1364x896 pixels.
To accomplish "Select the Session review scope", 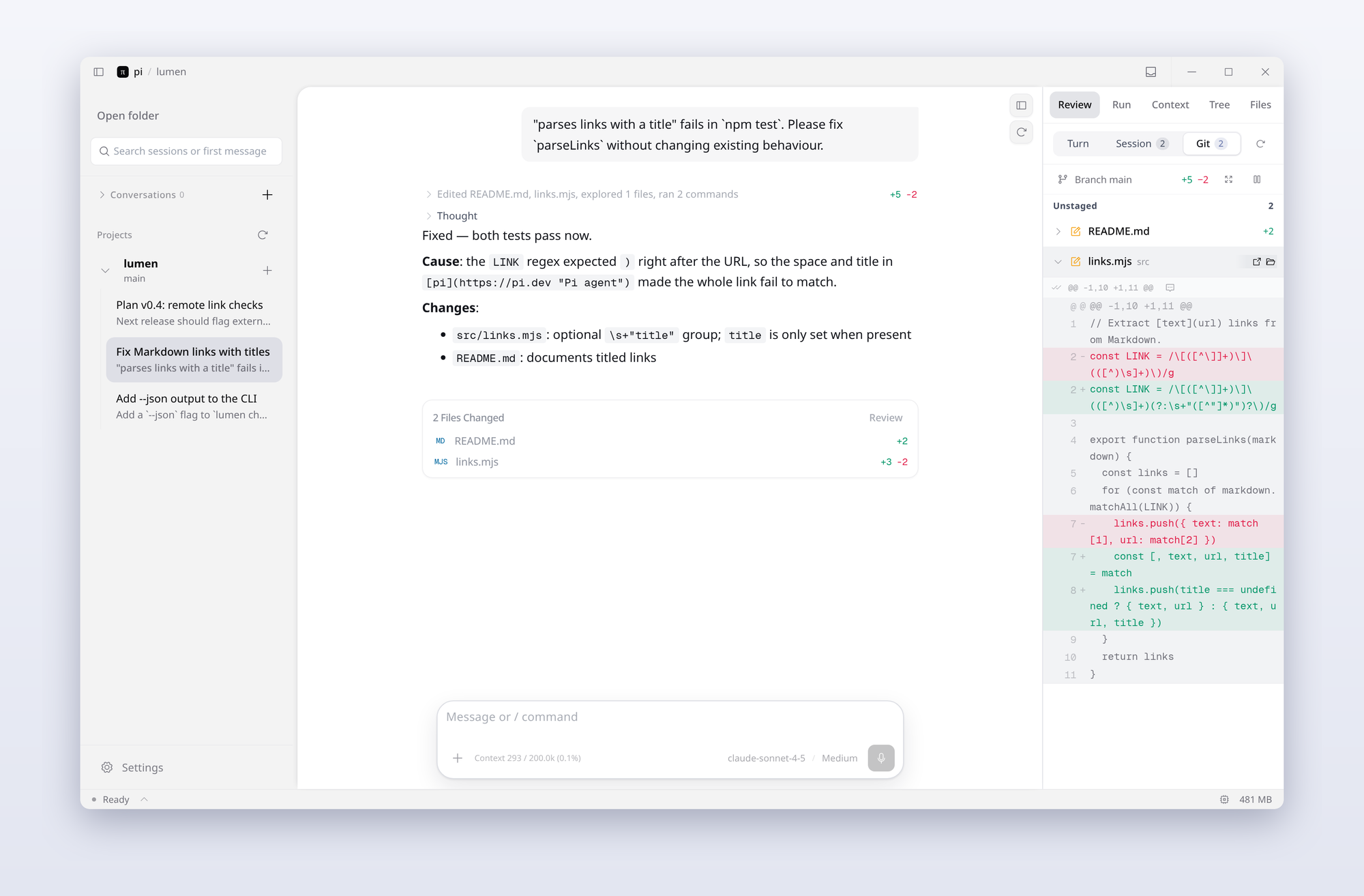I will 1142,144.
